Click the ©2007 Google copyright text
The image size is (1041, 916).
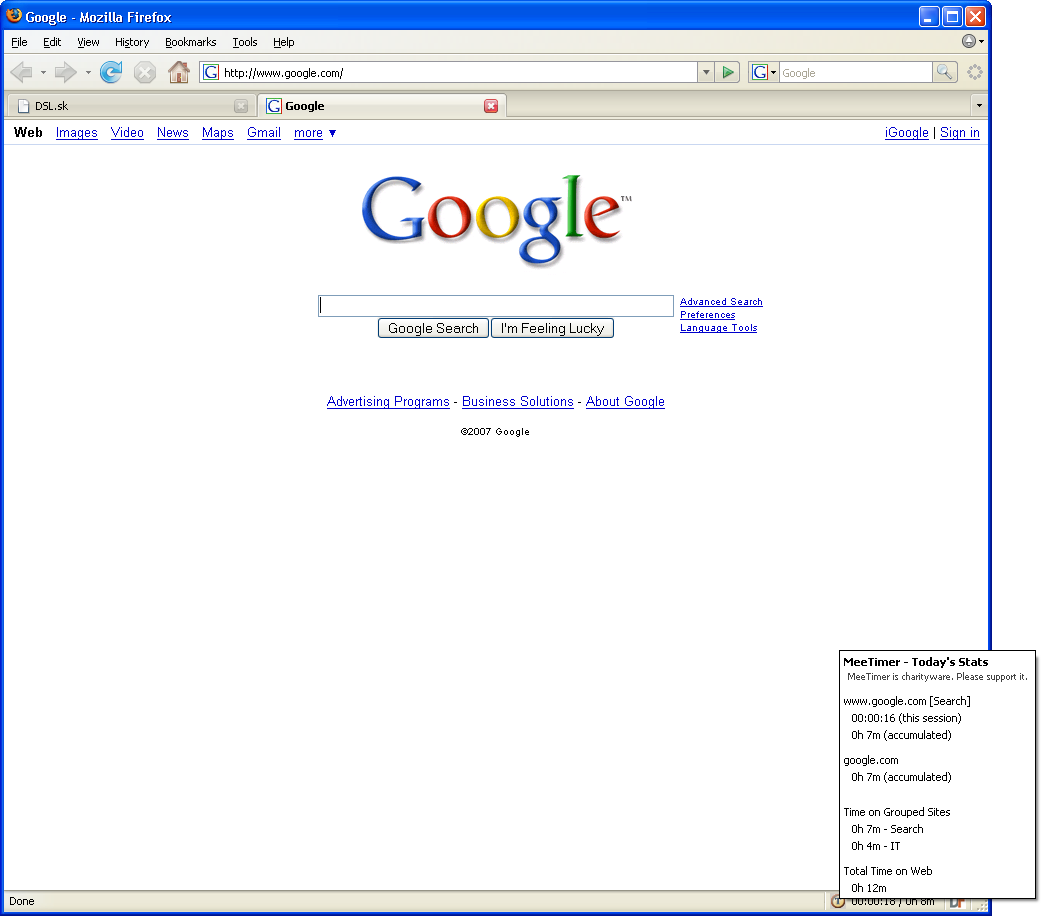(495, 431)
